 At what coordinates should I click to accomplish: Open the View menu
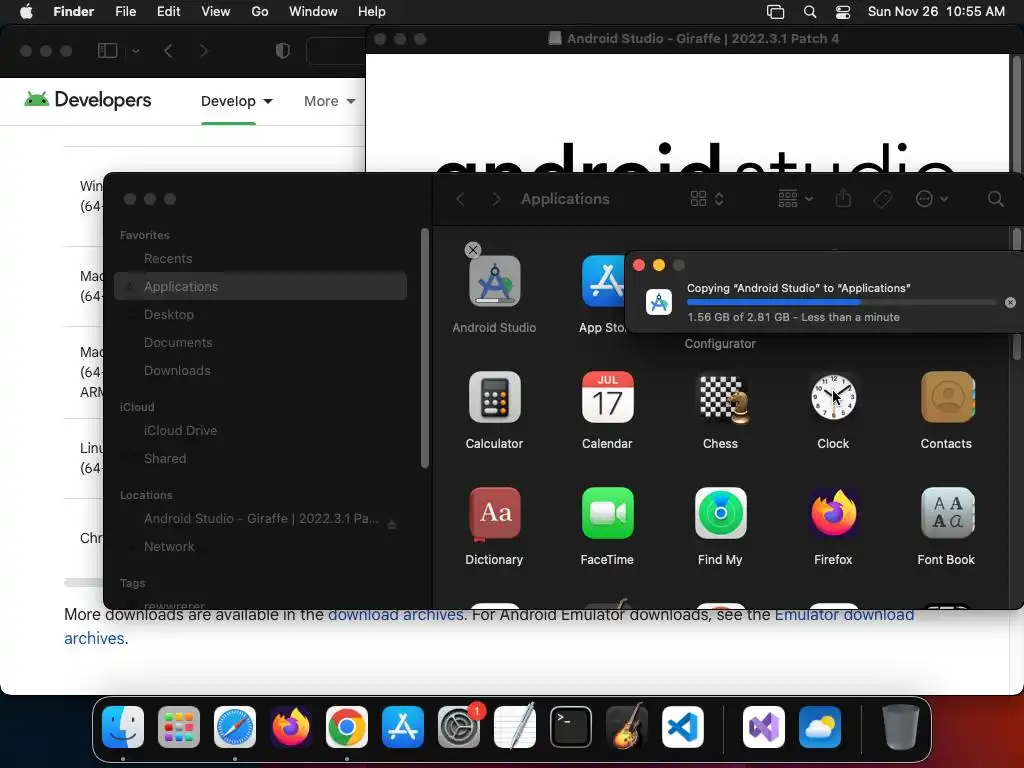point(216,12)
